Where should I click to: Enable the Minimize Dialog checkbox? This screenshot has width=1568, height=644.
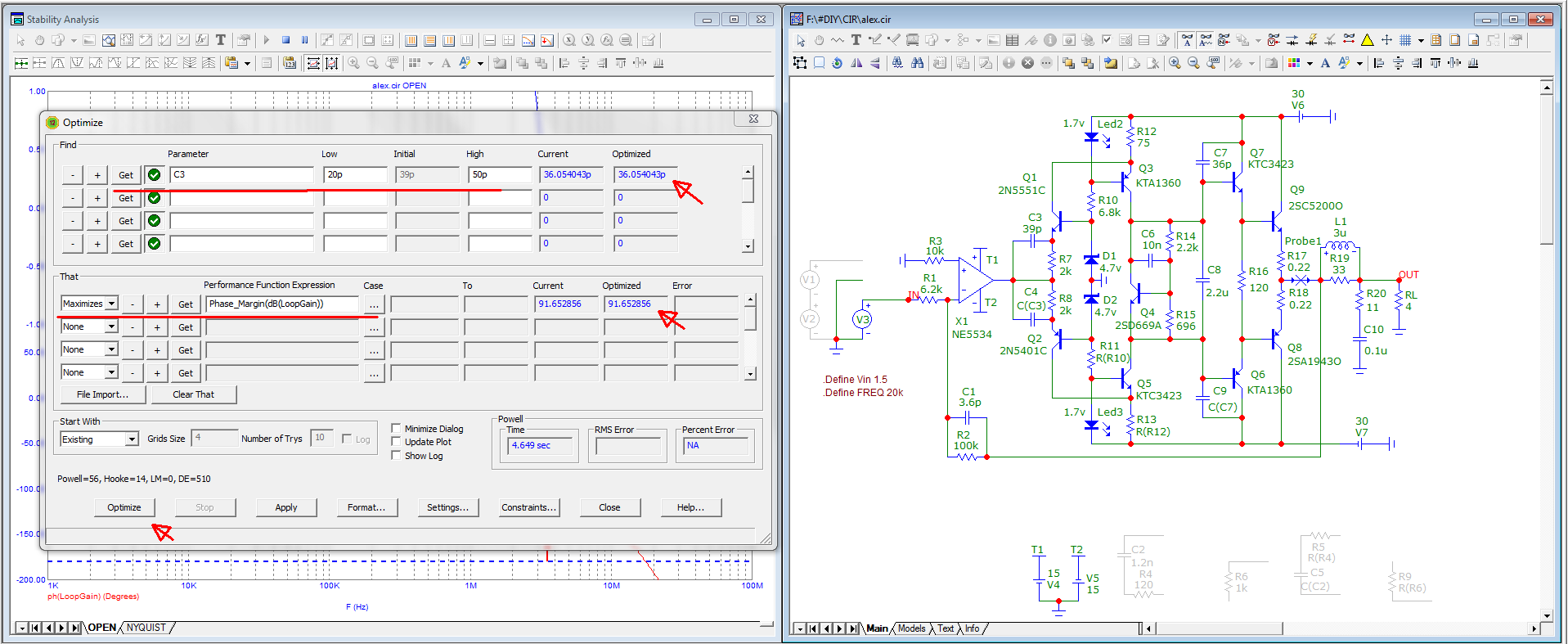coord(396,428)
